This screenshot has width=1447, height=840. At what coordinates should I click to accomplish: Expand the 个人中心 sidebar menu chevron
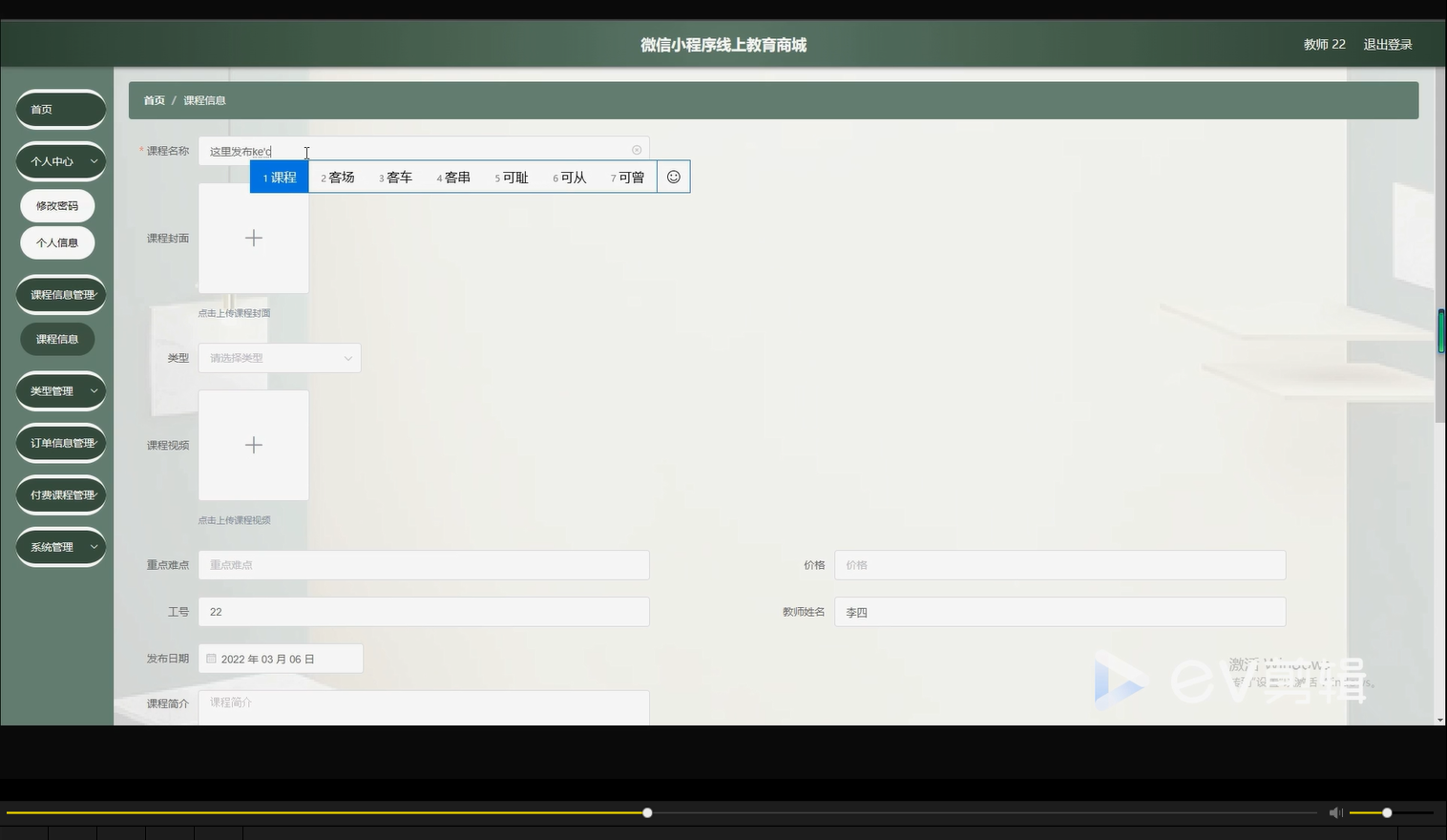click(x=94, y=161)
